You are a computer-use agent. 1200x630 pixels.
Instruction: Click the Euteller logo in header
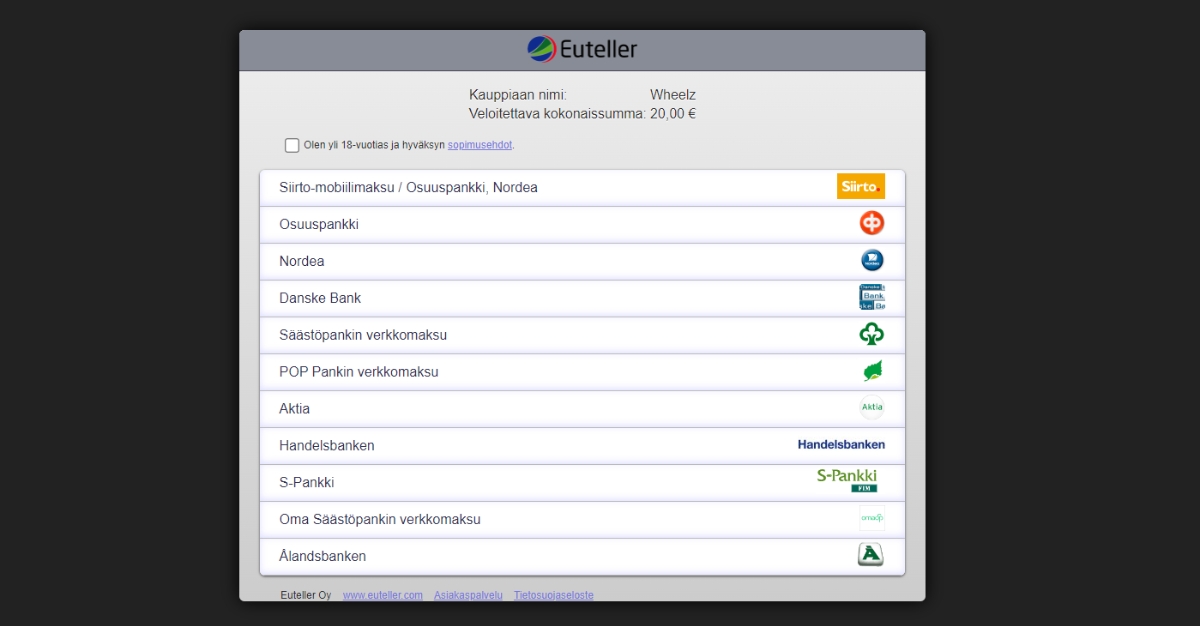[582, 49]
